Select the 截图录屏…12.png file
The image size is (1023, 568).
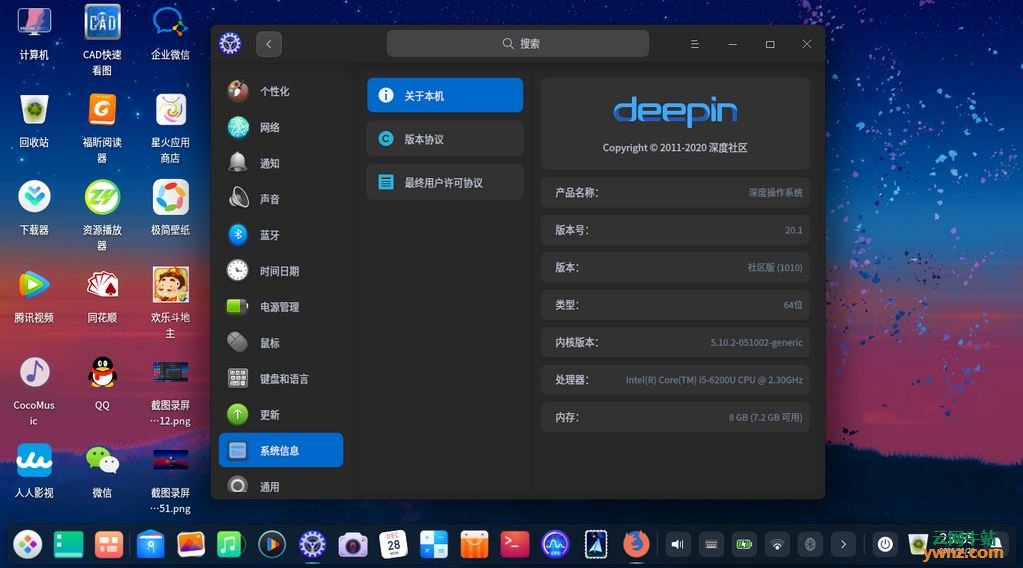point(170,392)
